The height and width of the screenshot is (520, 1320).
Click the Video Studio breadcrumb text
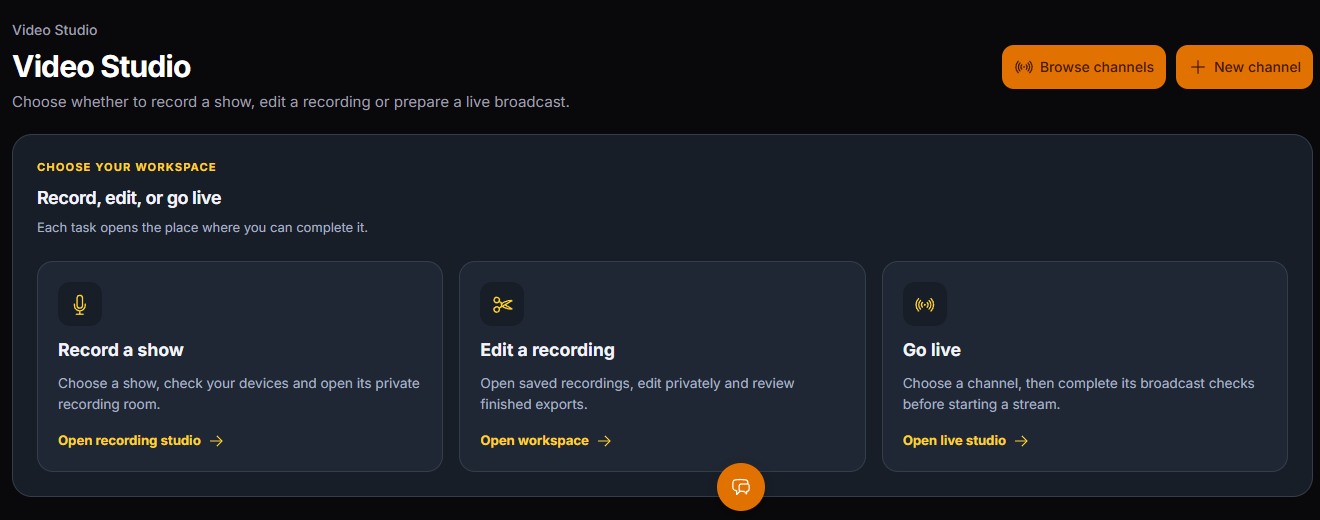click(x=55, y=30)
